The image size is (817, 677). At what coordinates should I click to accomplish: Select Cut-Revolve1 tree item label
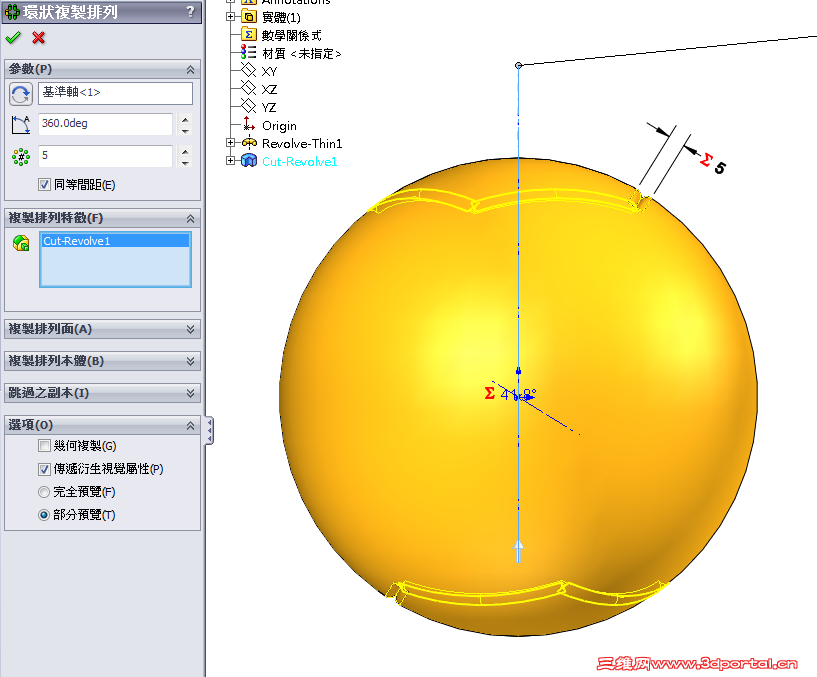300,162
